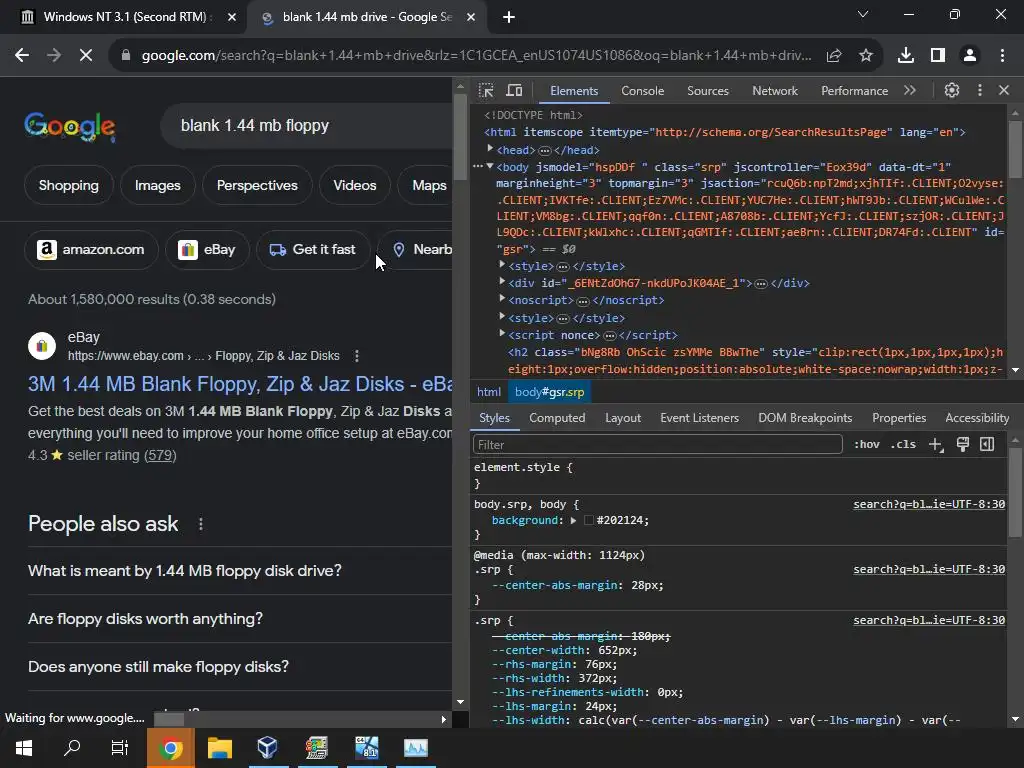Viewport: 1024px width, 768px height.
Task: Open Windows taskbar search
Action: point(72,748)
